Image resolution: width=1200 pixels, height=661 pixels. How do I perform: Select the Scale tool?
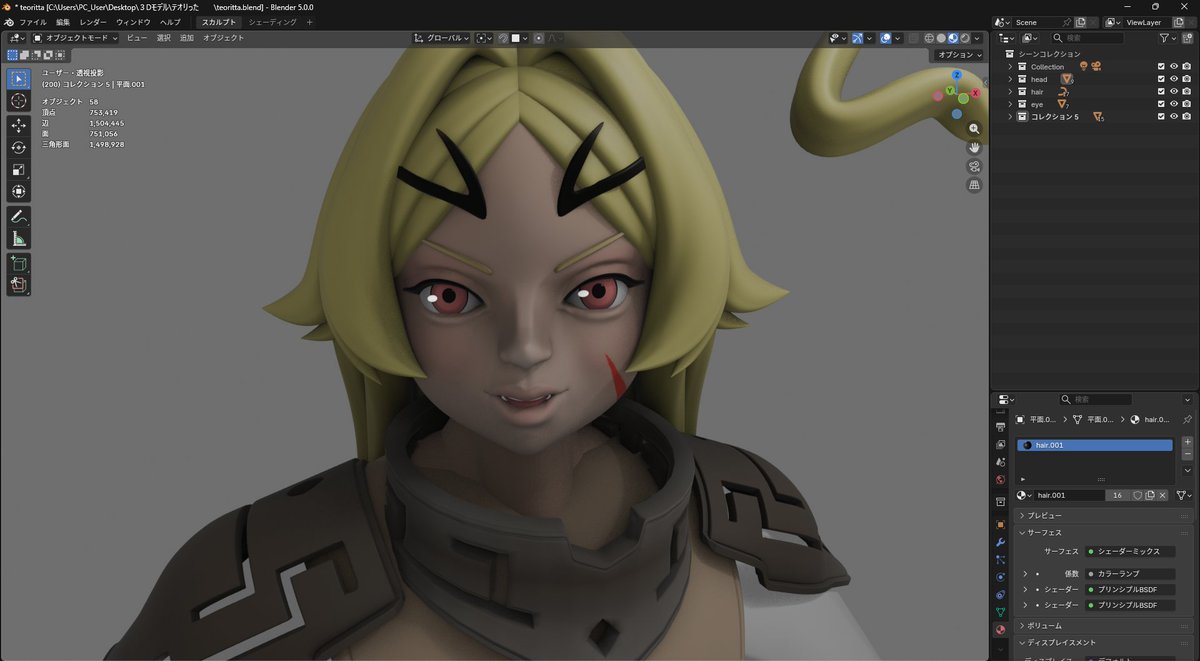(x=18, y=170)
